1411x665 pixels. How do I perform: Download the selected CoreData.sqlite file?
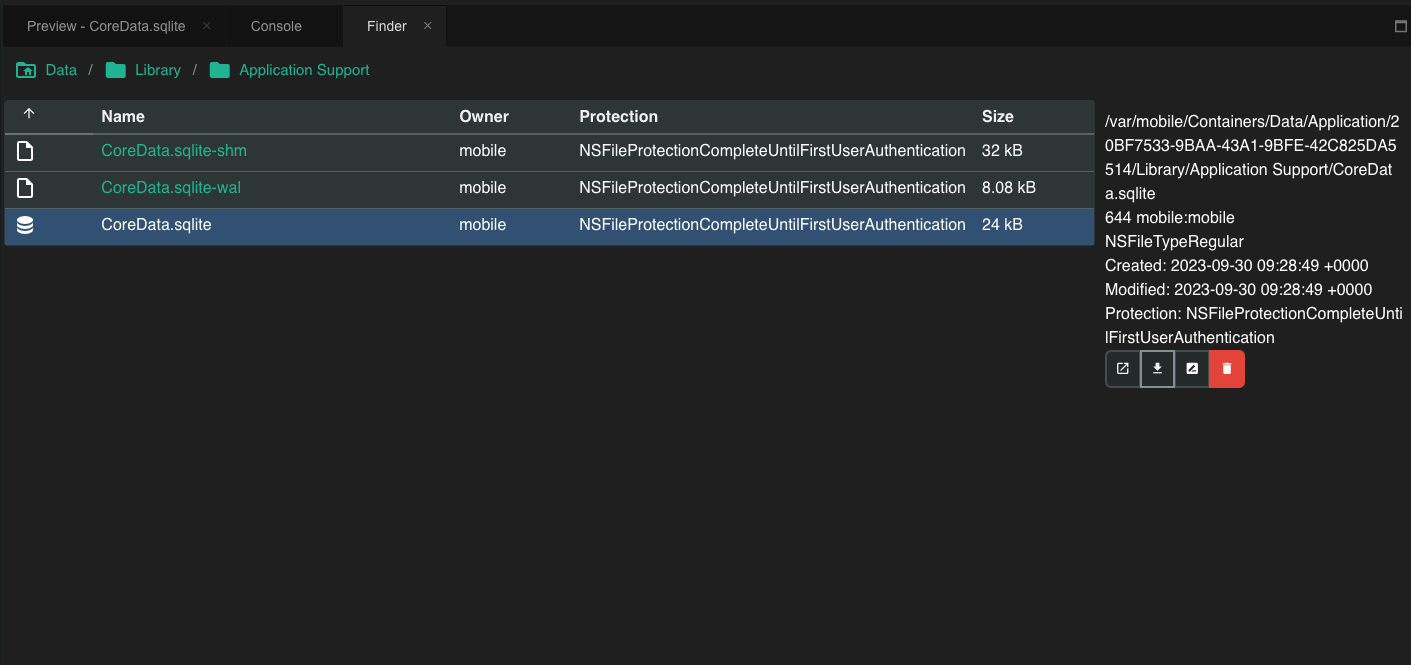pos(1157,369)
